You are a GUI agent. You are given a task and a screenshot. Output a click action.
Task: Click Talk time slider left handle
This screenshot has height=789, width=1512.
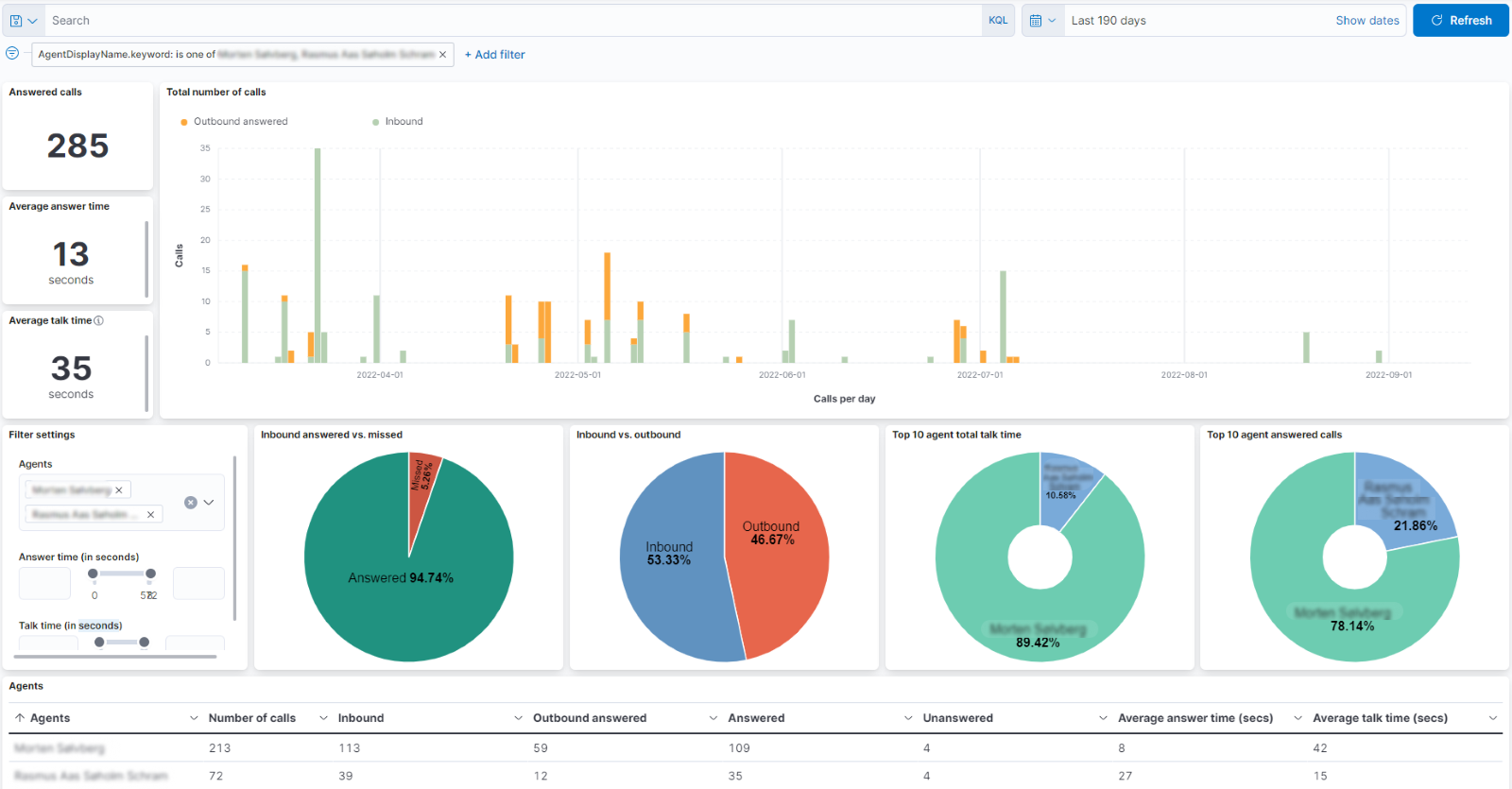(x=99, y=643)
